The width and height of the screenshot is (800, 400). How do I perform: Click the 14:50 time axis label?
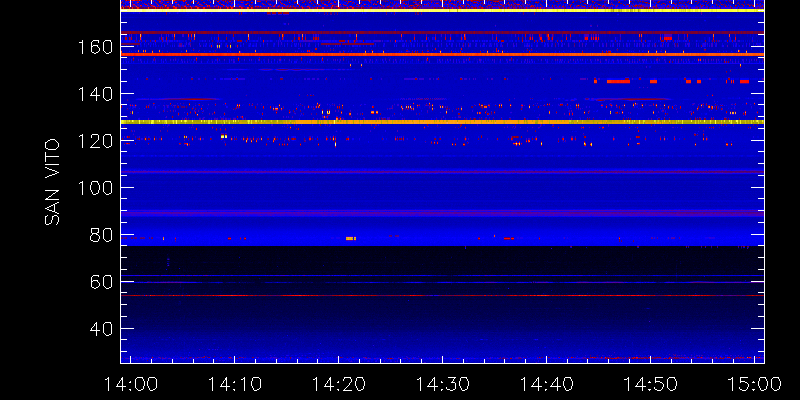click(651, 384)
